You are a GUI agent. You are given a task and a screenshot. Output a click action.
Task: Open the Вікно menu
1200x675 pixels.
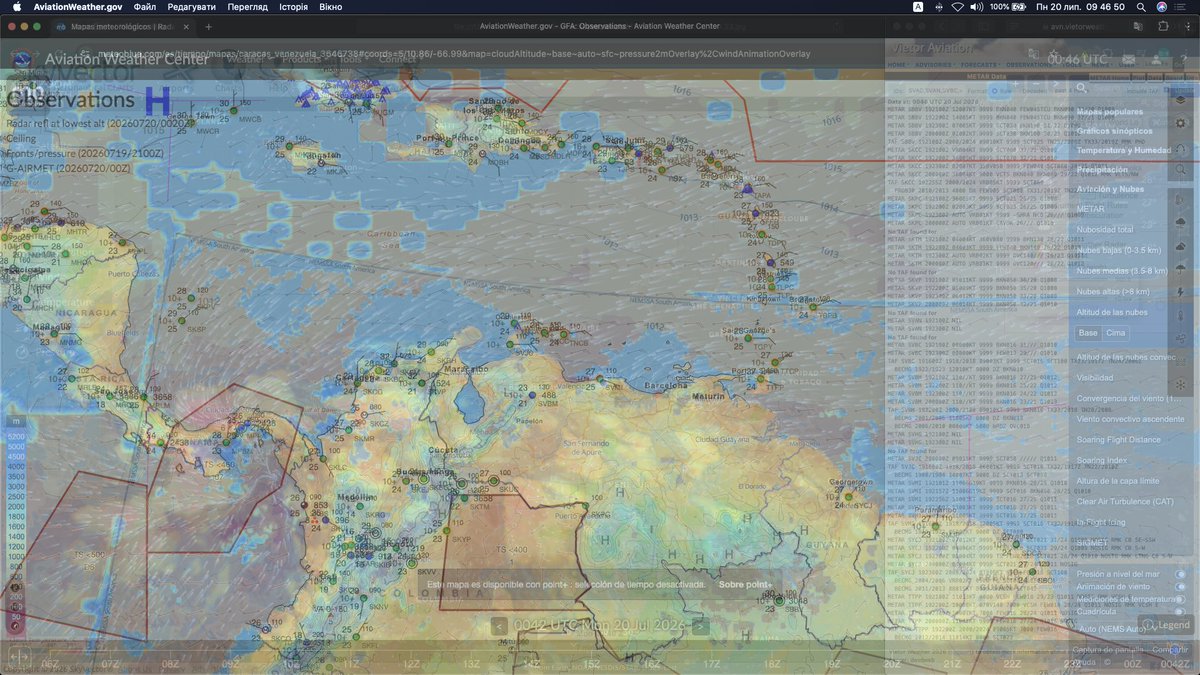[x=330, y=7]
